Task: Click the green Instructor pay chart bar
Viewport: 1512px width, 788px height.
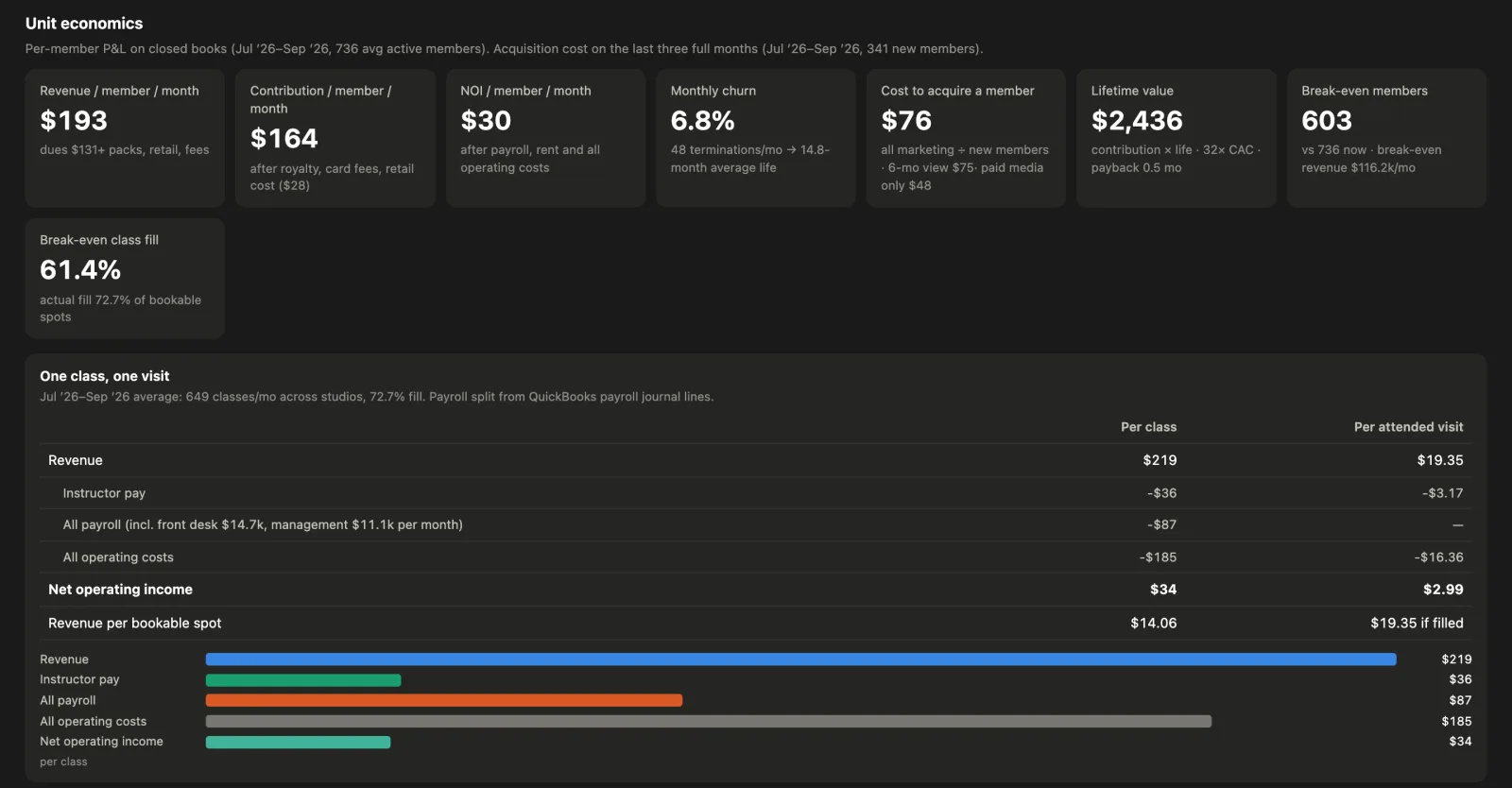Action: click(303, 680)
